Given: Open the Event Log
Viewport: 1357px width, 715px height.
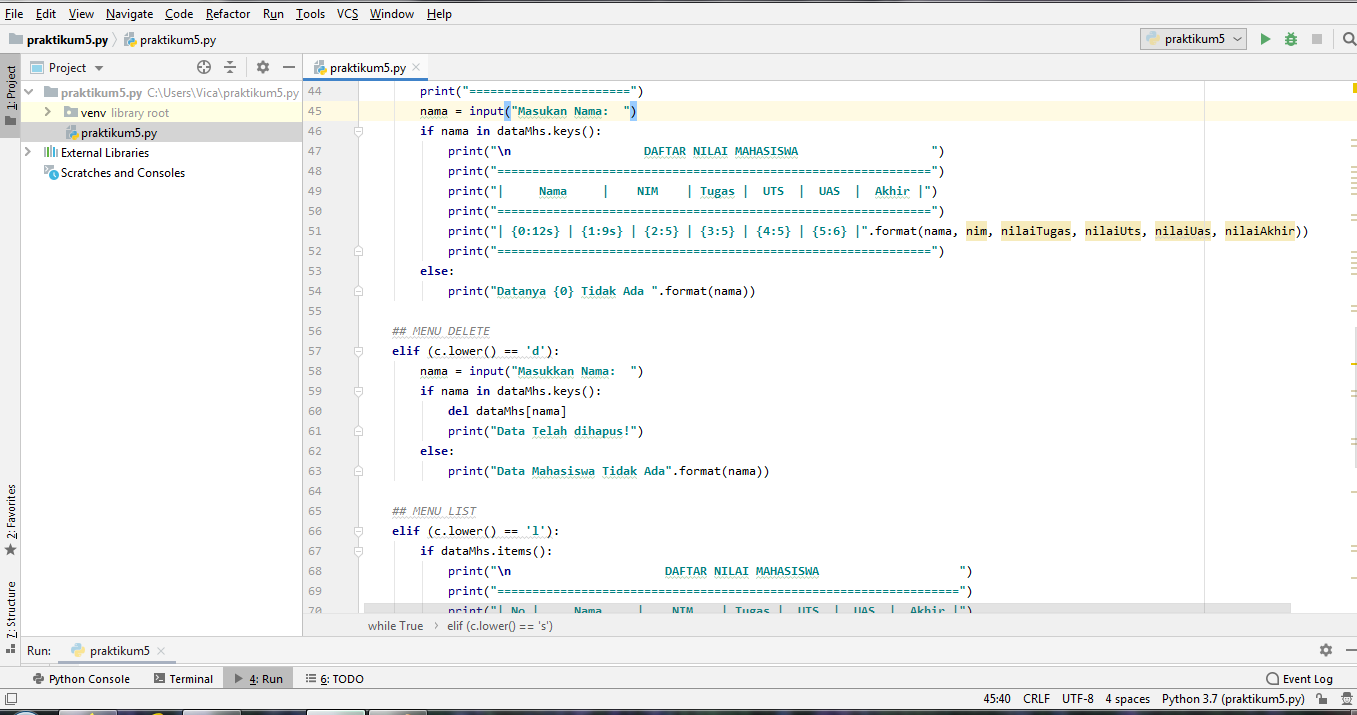Looking at the screenshot, I should 1300,678.
